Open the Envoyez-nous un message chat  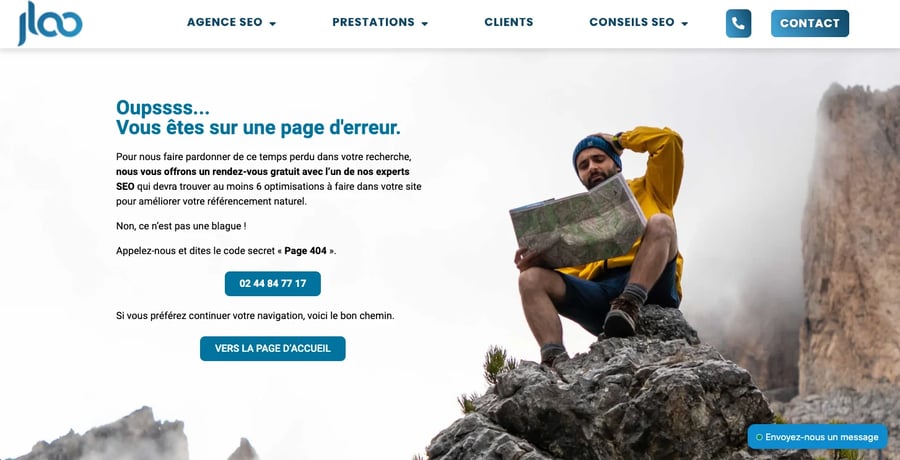pyautogui.click(x=817, y=437)
